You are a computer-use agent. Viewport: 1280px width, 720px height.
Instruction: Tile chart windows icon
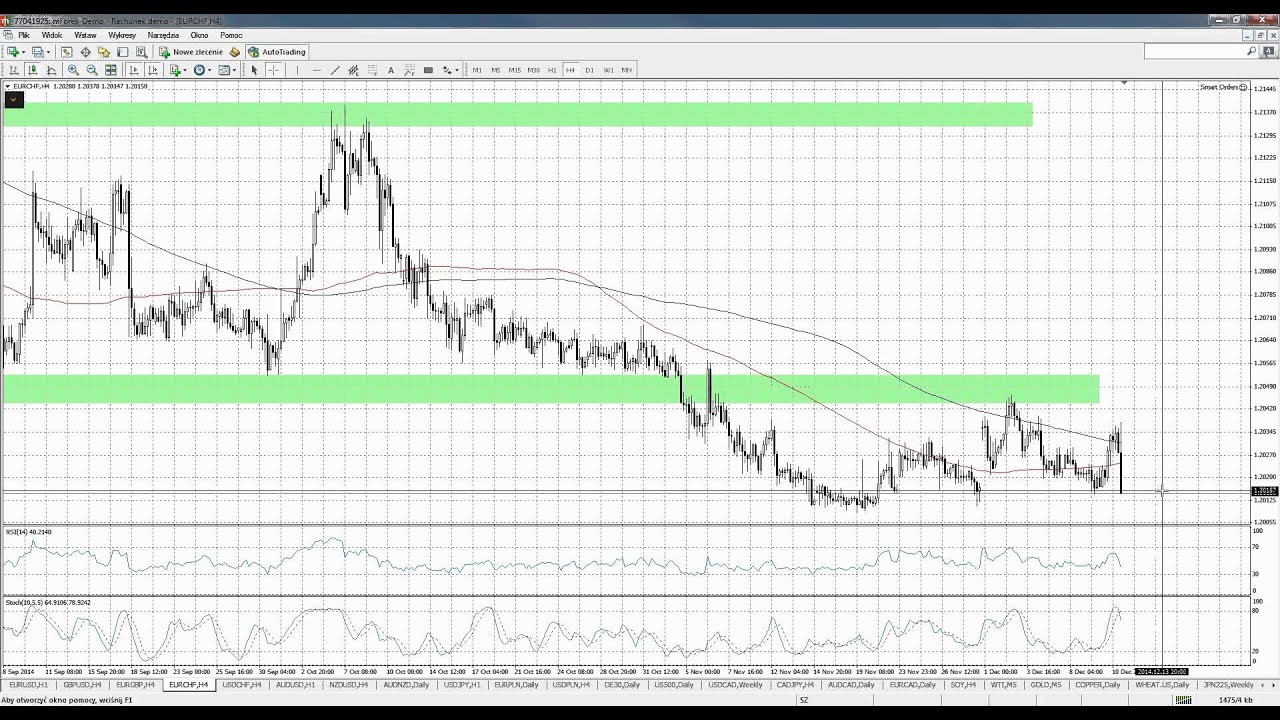(111, 70)
